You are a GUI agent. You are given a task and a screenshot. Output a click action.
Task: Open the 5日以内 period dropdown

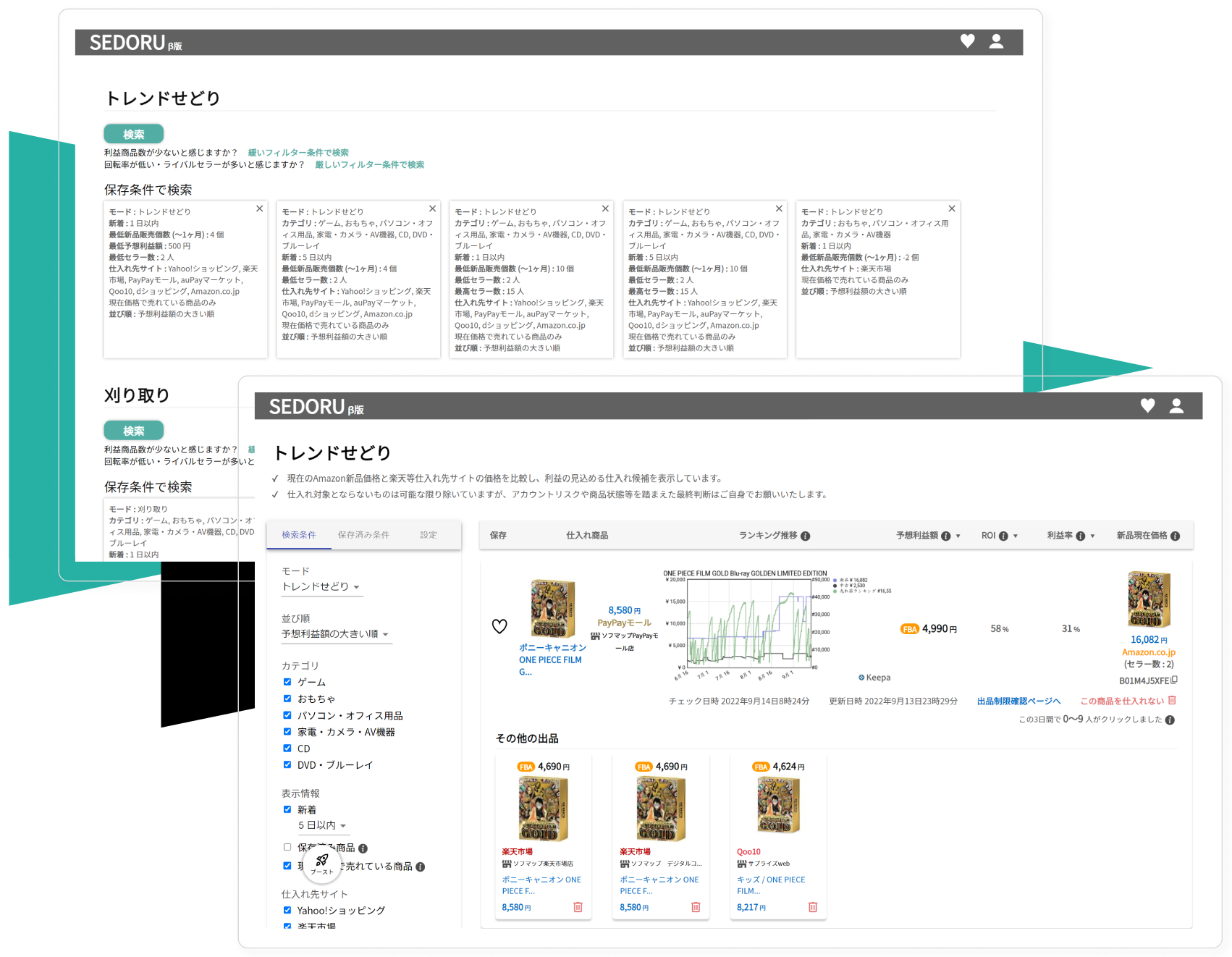(324, 825)
